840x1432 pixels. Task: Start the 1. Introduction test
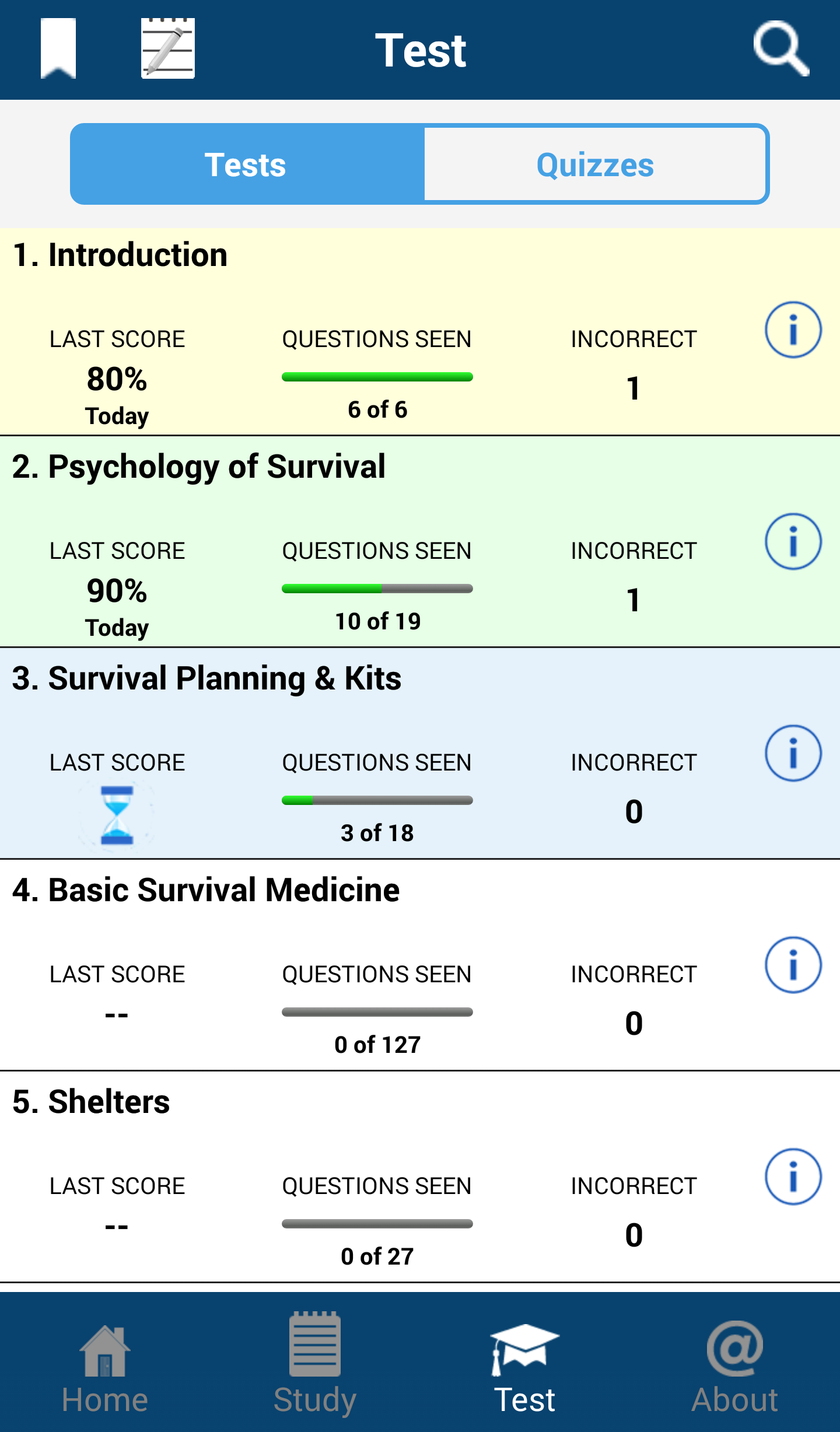click(x=420, y=331)
